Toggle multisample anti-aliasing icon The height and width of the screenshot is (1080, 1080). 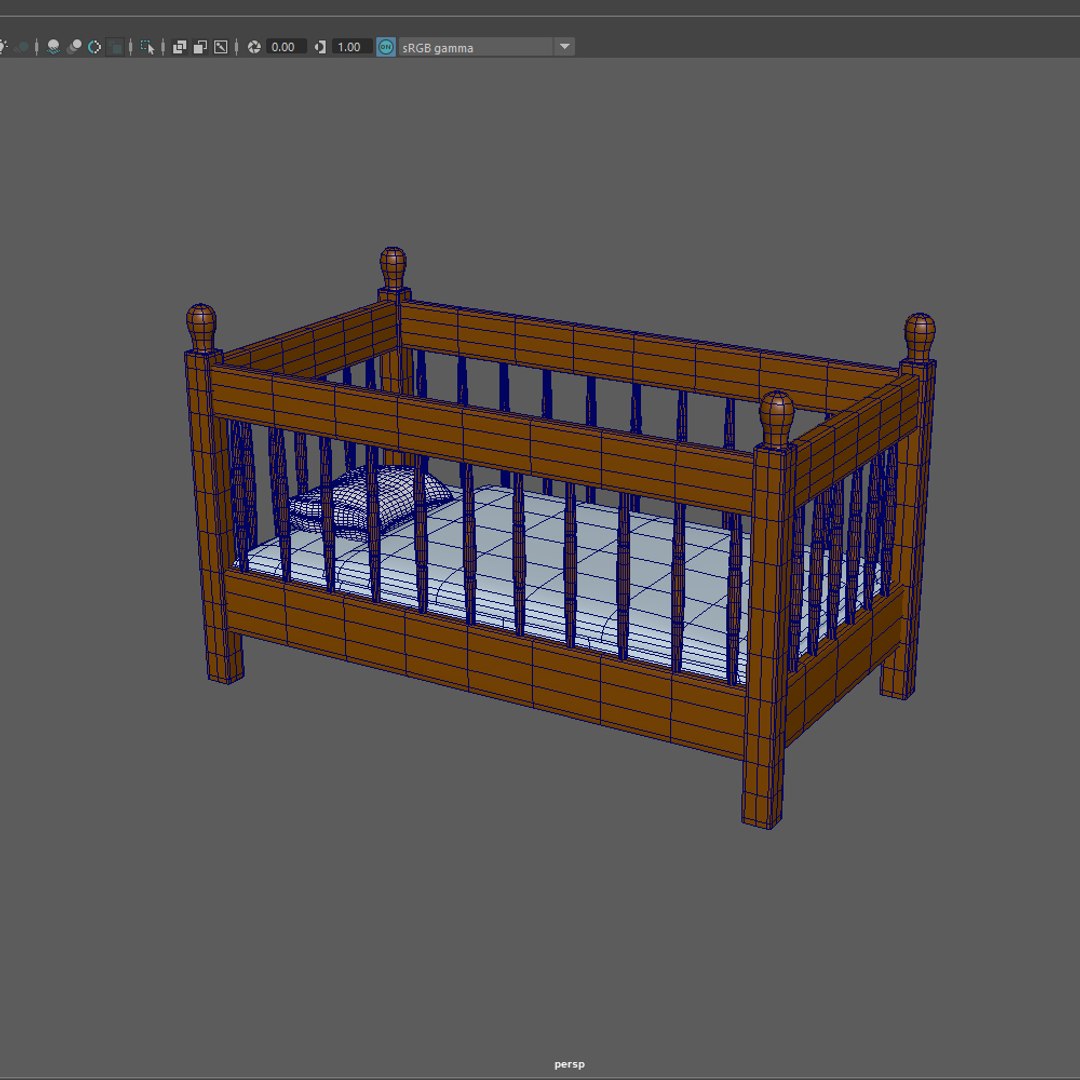94,47
